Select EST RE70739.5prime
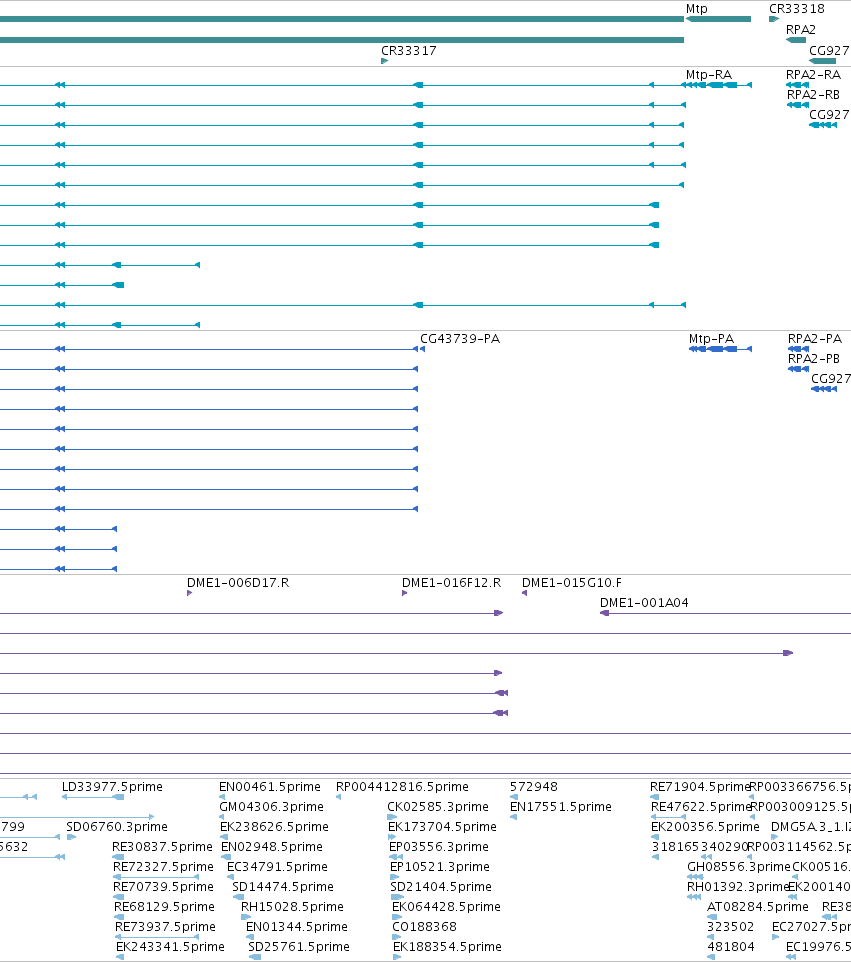Viewport: 851px width, 962px height. click(163, 887)
